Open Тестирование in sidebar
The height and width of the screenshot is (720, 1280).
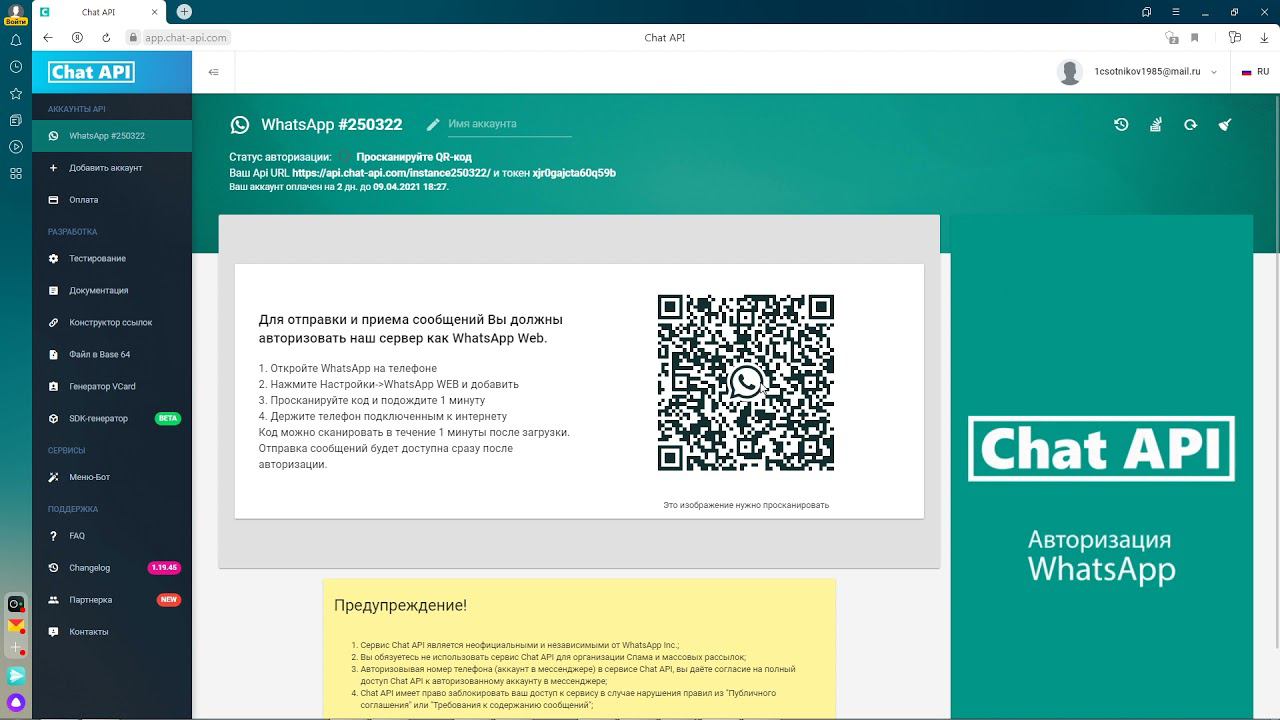[x=112, y=259]
